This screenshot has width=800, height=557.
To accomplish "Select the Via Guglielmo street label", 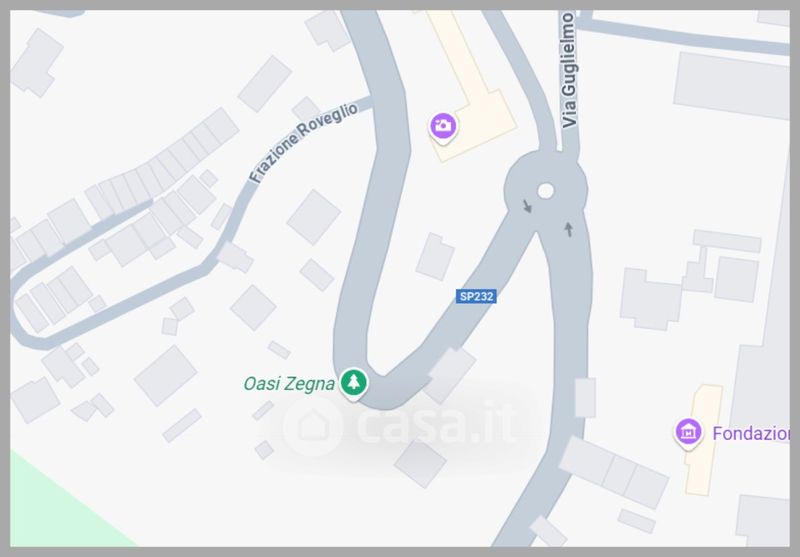I will (x=569, y=70).
